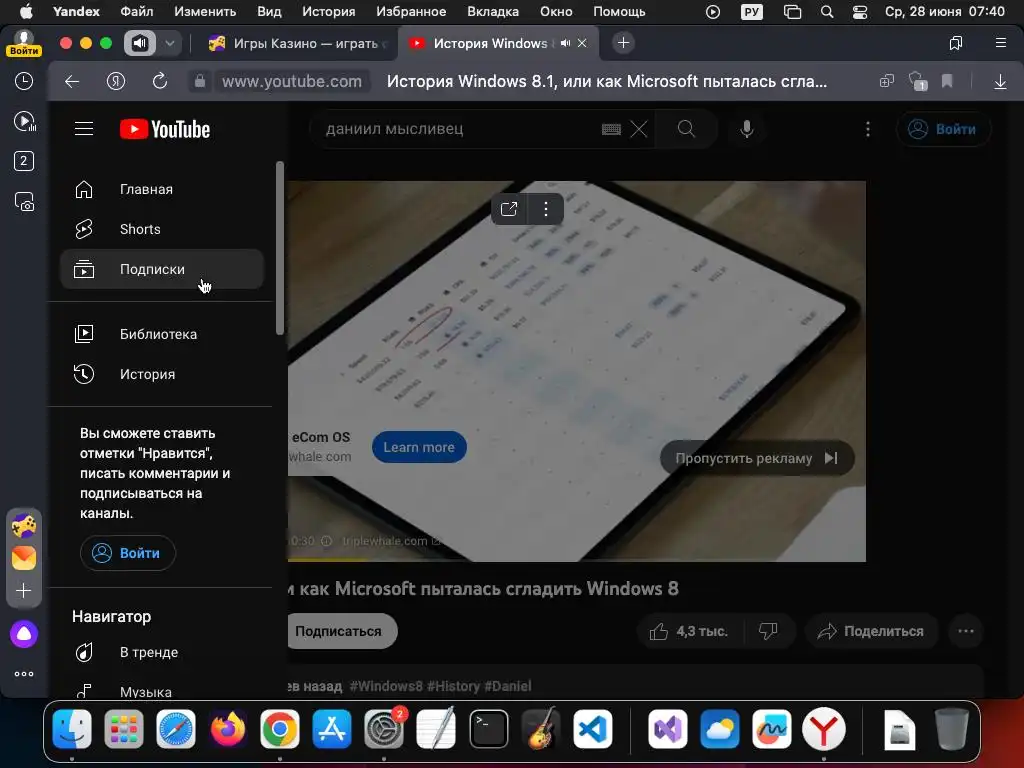This screenshot has width=1024, height=768.
Task: Click the #Windows8 hashtag link
Action: pos(386,686)
